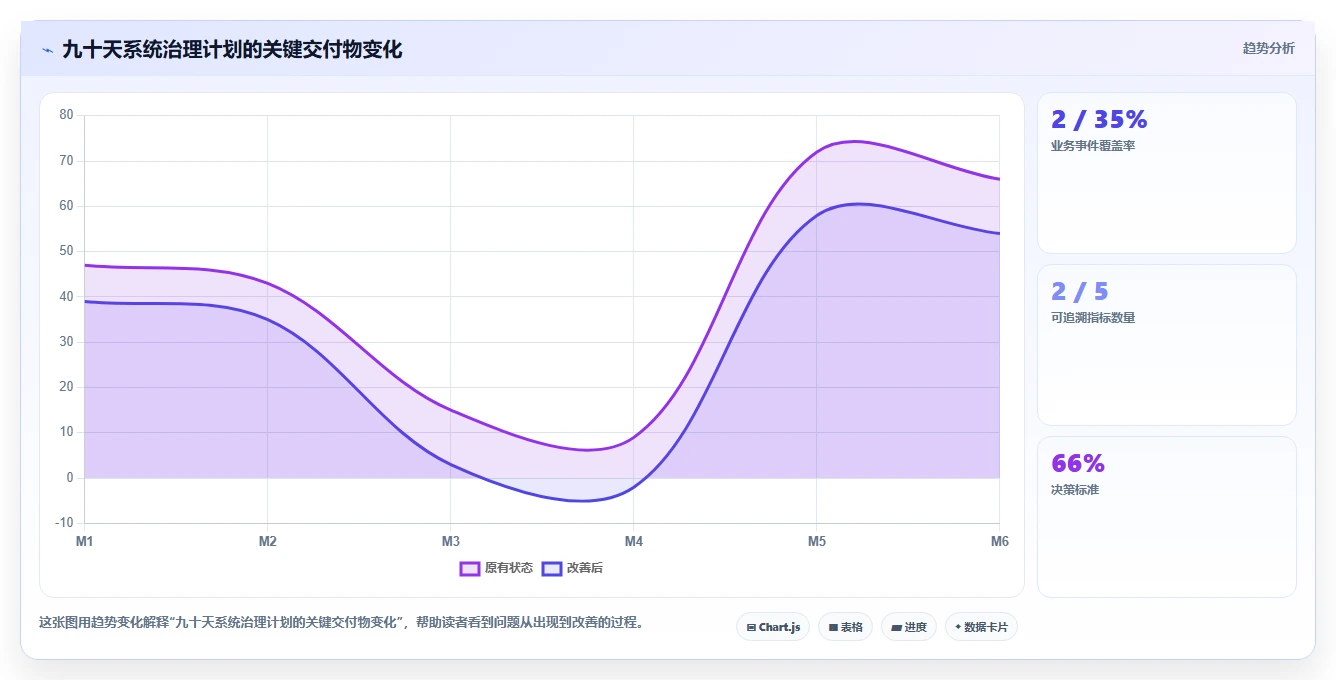Toggle the 原有状态 legend swatch
Screen dimensions: 1336x680
(x=470, y=568)
